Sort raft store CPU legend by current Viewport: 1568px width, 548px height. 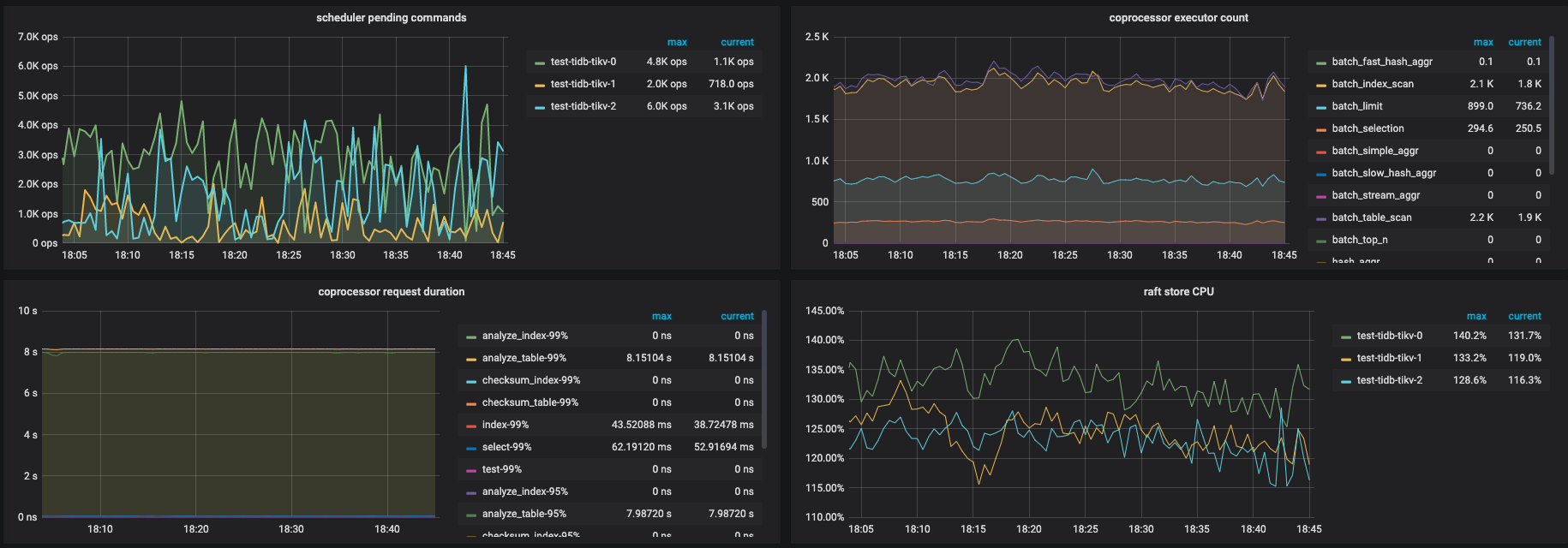[x=1523, y=316]
